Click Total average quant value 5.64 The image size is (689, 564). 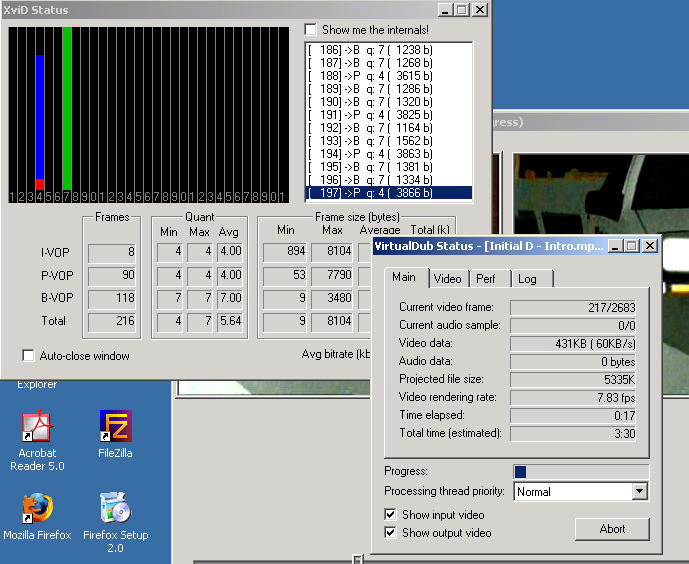pos(230,322)
